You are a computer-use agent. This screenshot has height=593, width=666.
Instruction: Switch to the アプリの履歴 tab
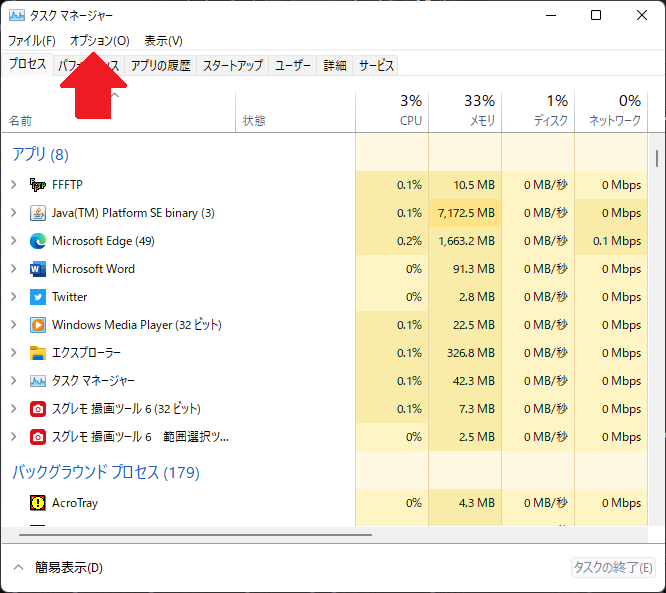161,65
